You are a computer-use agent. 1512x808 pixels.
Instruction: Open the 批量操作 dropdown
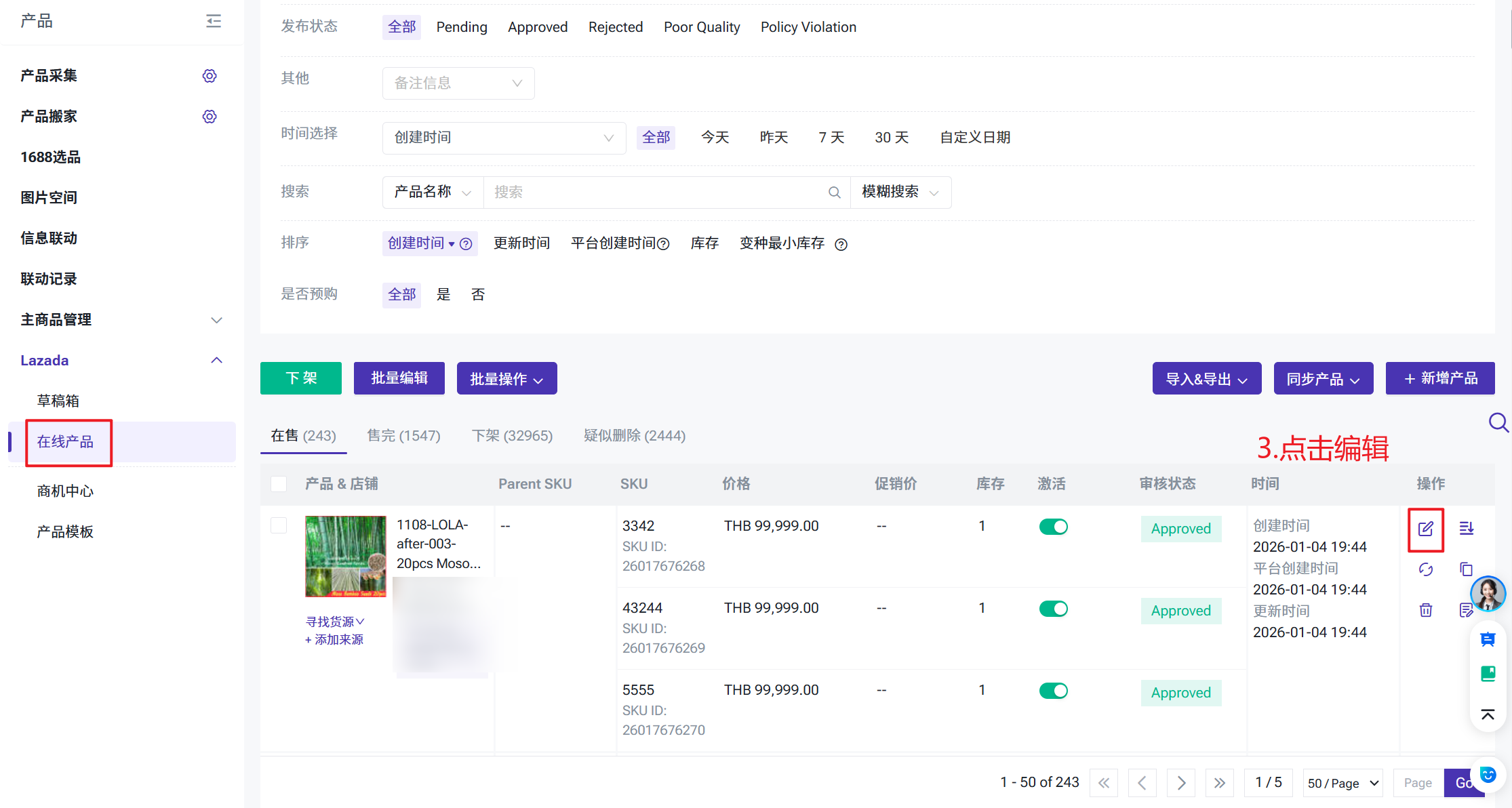coord(506,378)
